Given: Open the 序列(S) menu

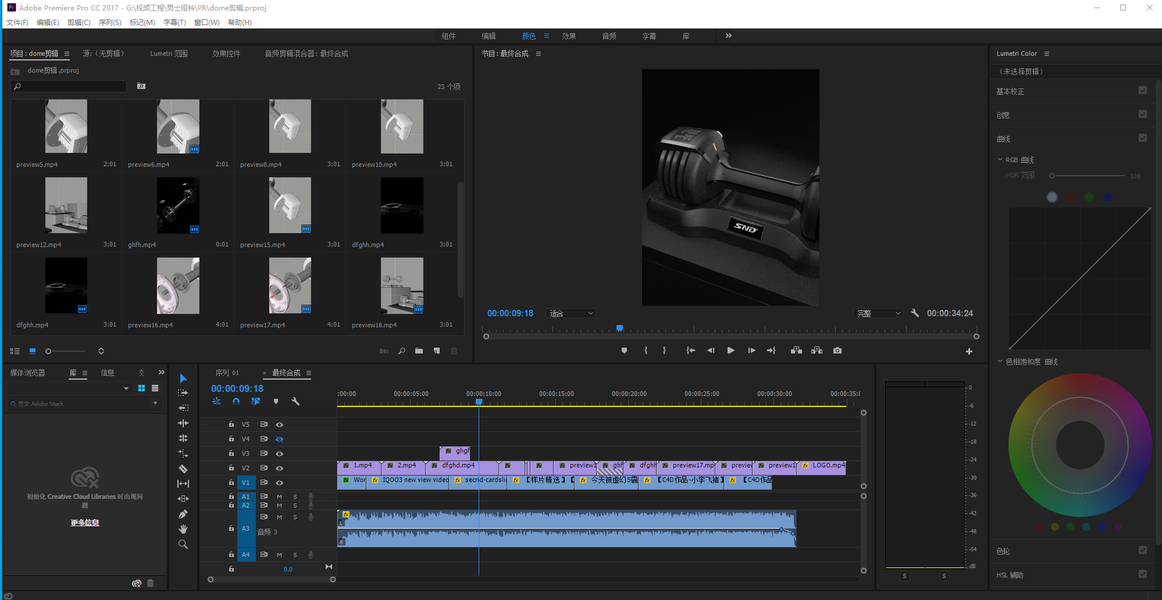Looking at the screenshot, I should (x=110, y=22).
